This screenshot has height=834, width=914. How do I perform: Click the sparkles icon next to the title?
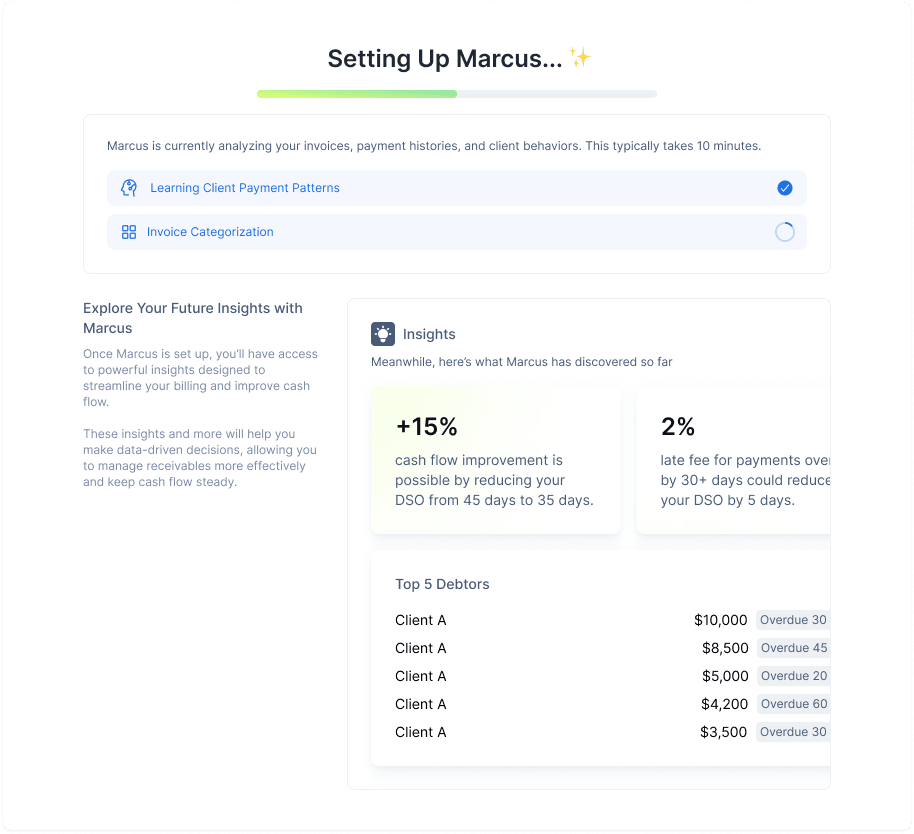[x=580, y=58]
